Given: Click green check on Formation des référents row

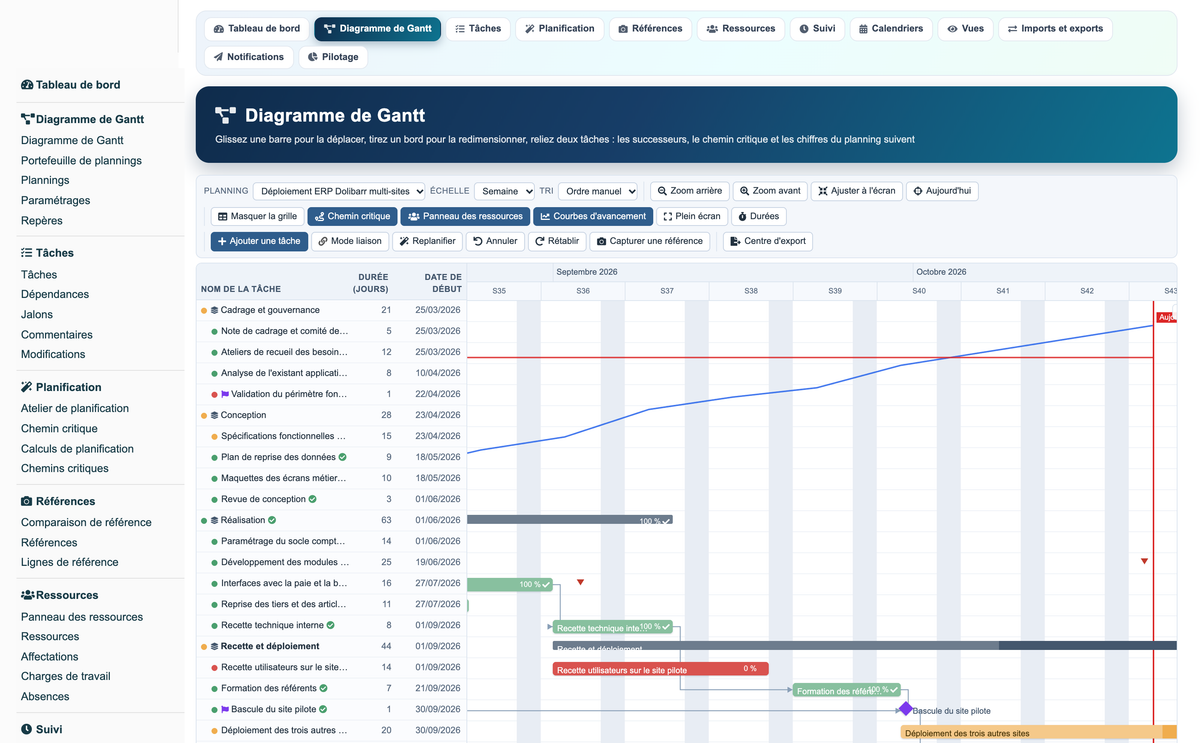Looking at the screenshot, I should point(323,688).
